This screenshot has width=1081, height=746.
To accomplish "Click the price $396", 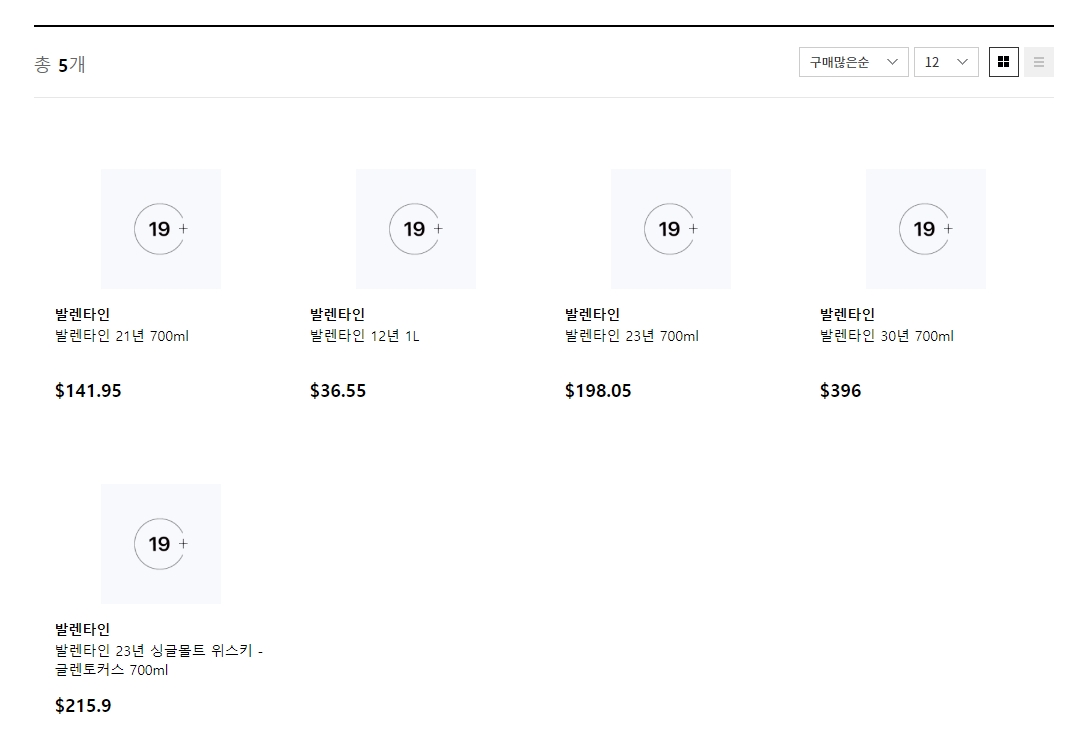I will 841,391.
